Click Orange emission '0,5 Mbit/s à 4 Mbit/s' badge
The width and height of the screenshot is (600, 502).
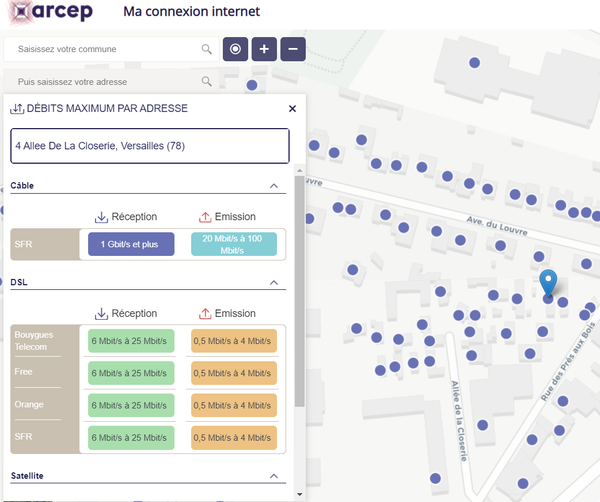tap(234, 405)
